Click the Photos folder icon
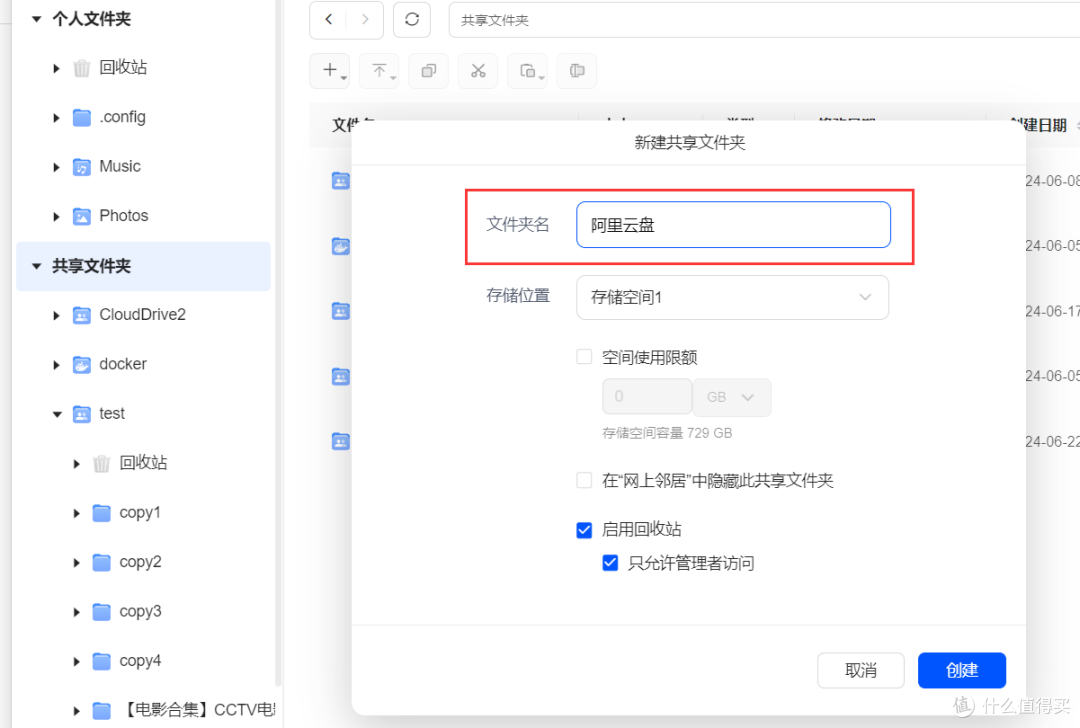This screenshot has height=728, width=1080. coord(81,216)
